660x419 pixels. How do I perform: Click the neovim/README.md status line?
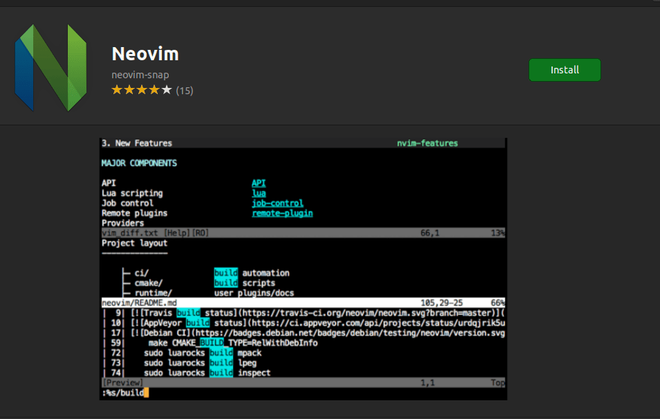coord(303,303)
